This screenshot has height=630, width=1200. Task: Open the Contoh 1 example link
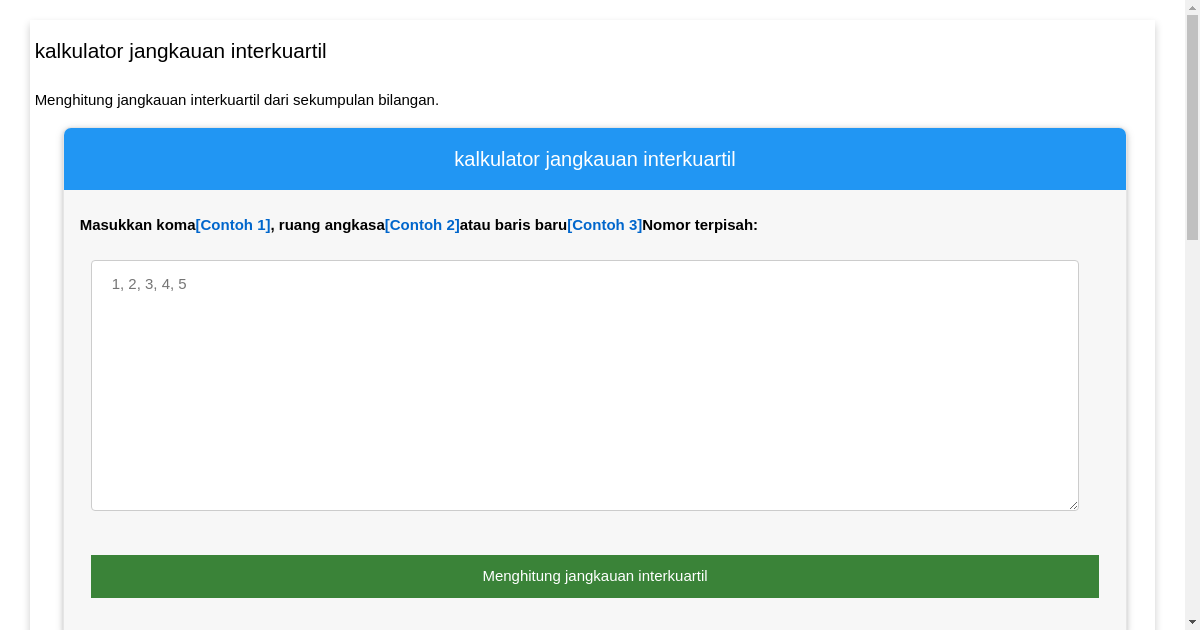pos(233,225)
